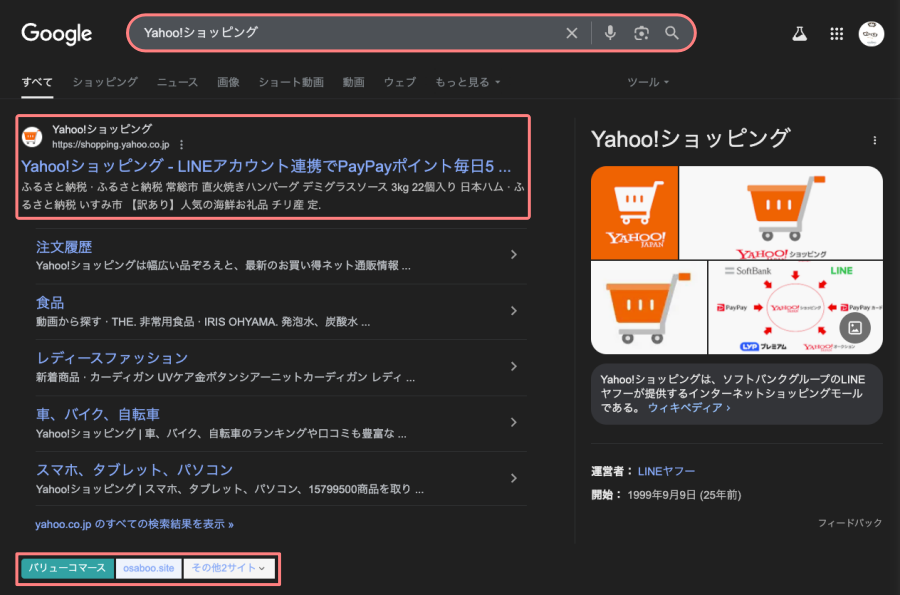Expand chevron on the 車、バイク、自転車 row

(514, 422)
